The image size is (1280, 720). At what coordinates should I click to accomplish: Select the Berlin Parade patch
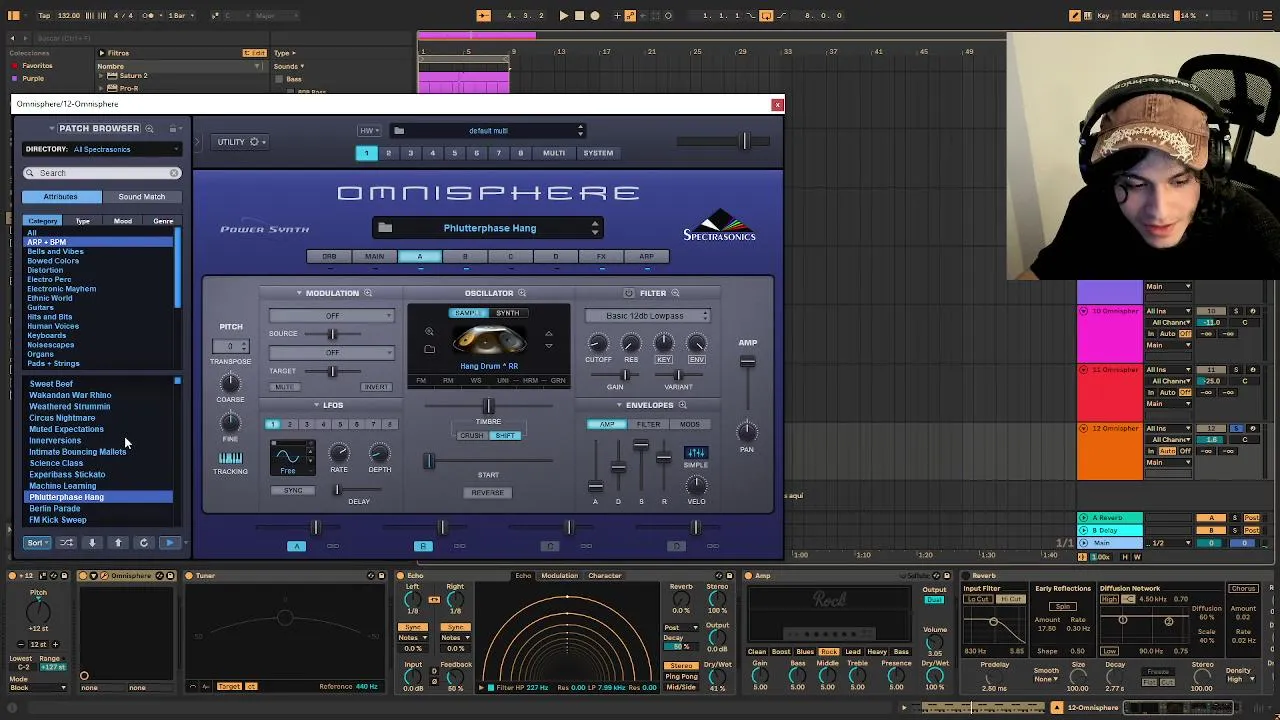(x=55, y=509)
